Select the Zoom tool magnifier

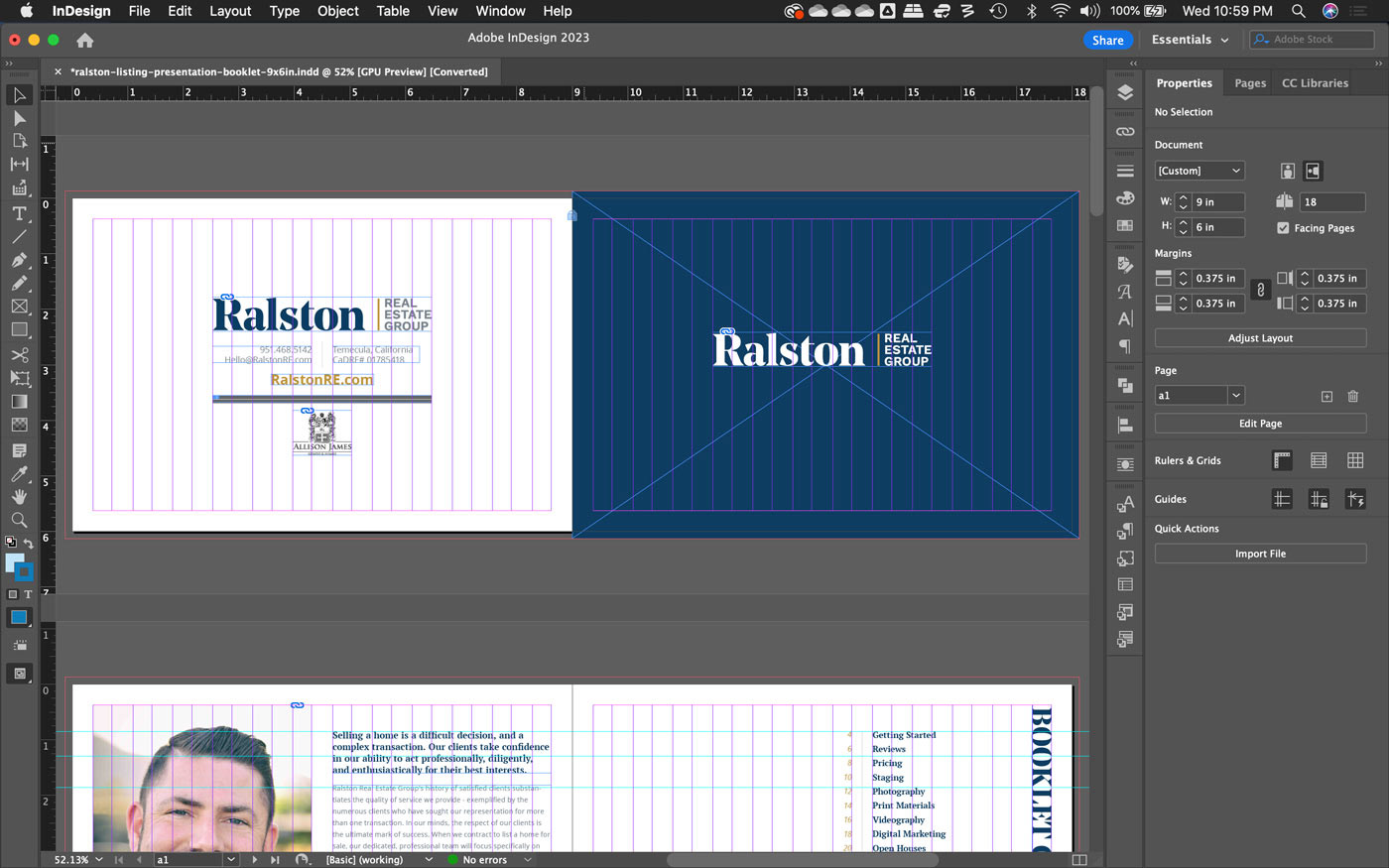(19, 520)
